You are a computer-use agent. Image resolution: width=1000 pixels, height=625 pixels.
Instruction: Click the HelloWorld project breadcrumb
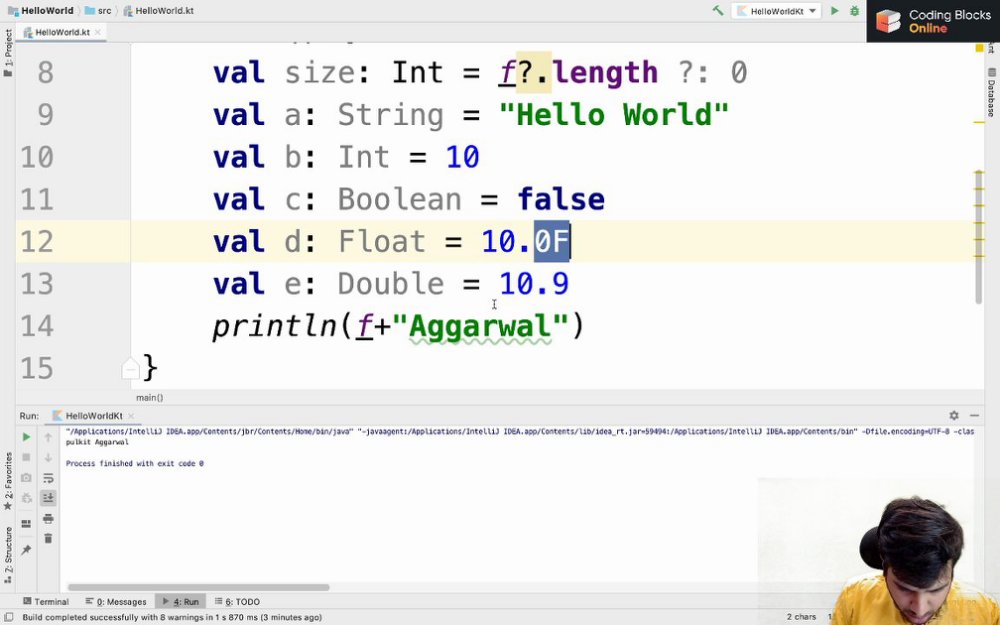40,11
